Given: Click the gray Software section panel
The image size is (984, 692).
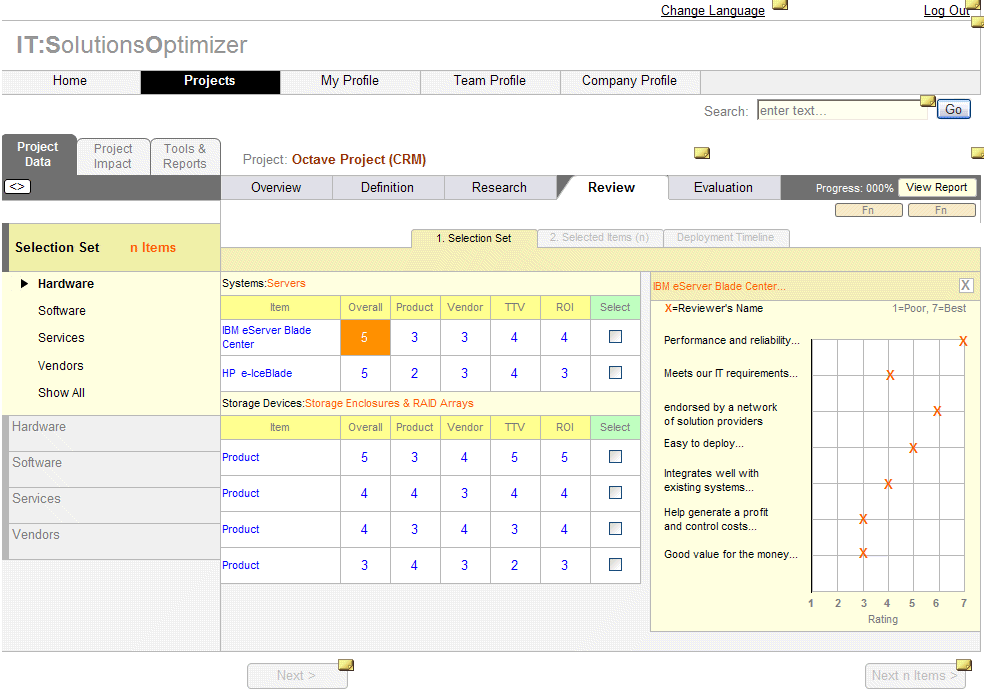Looking at the screenshot, I should [114, 469].
